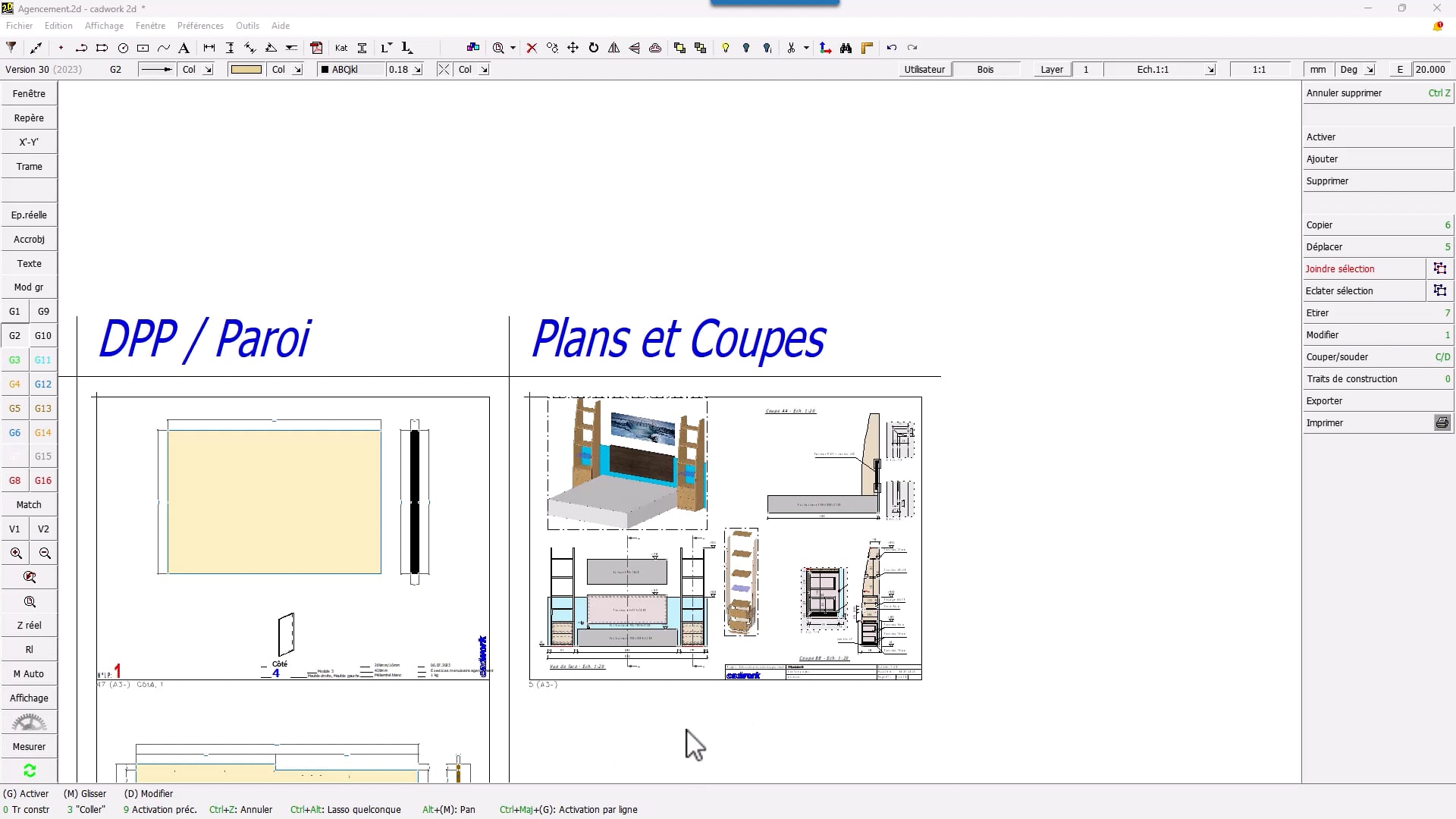The image size is (1456, 819).
Task: Expand the zoom tool dropdown arrow
Action: pos(513,48)
